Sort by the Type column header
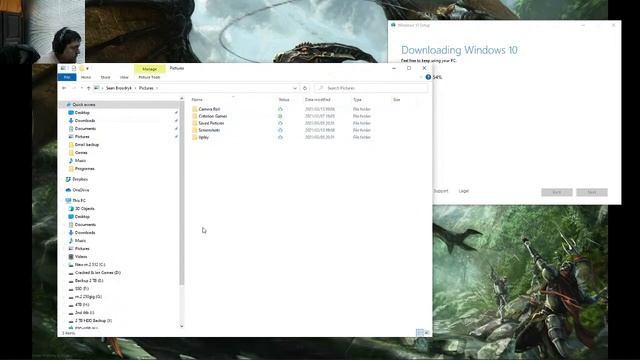Screen dimensions: 640x360 357,100
